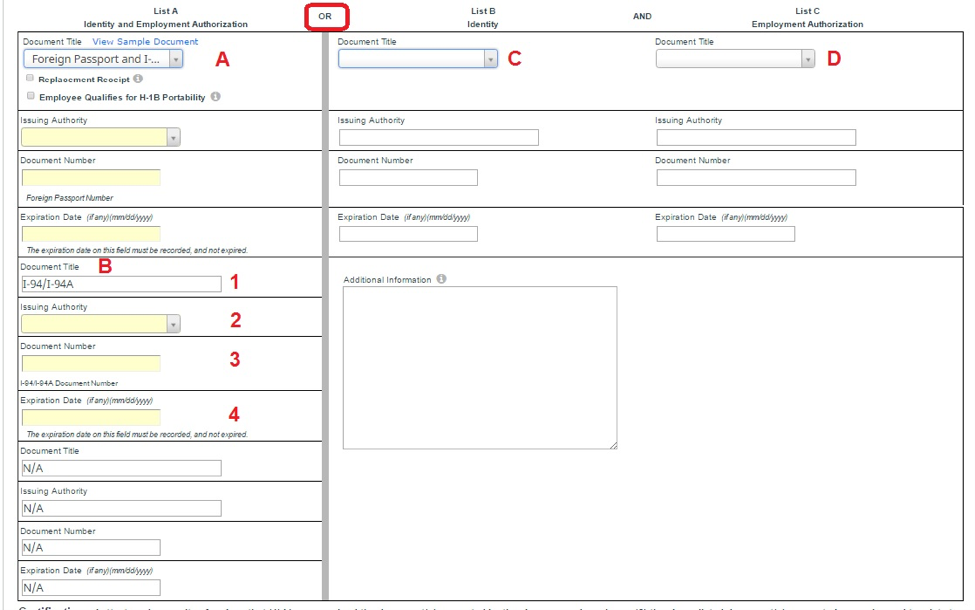Click the Foreign Passport Number field
Viewport: 975px width, 610px height.
91,178
